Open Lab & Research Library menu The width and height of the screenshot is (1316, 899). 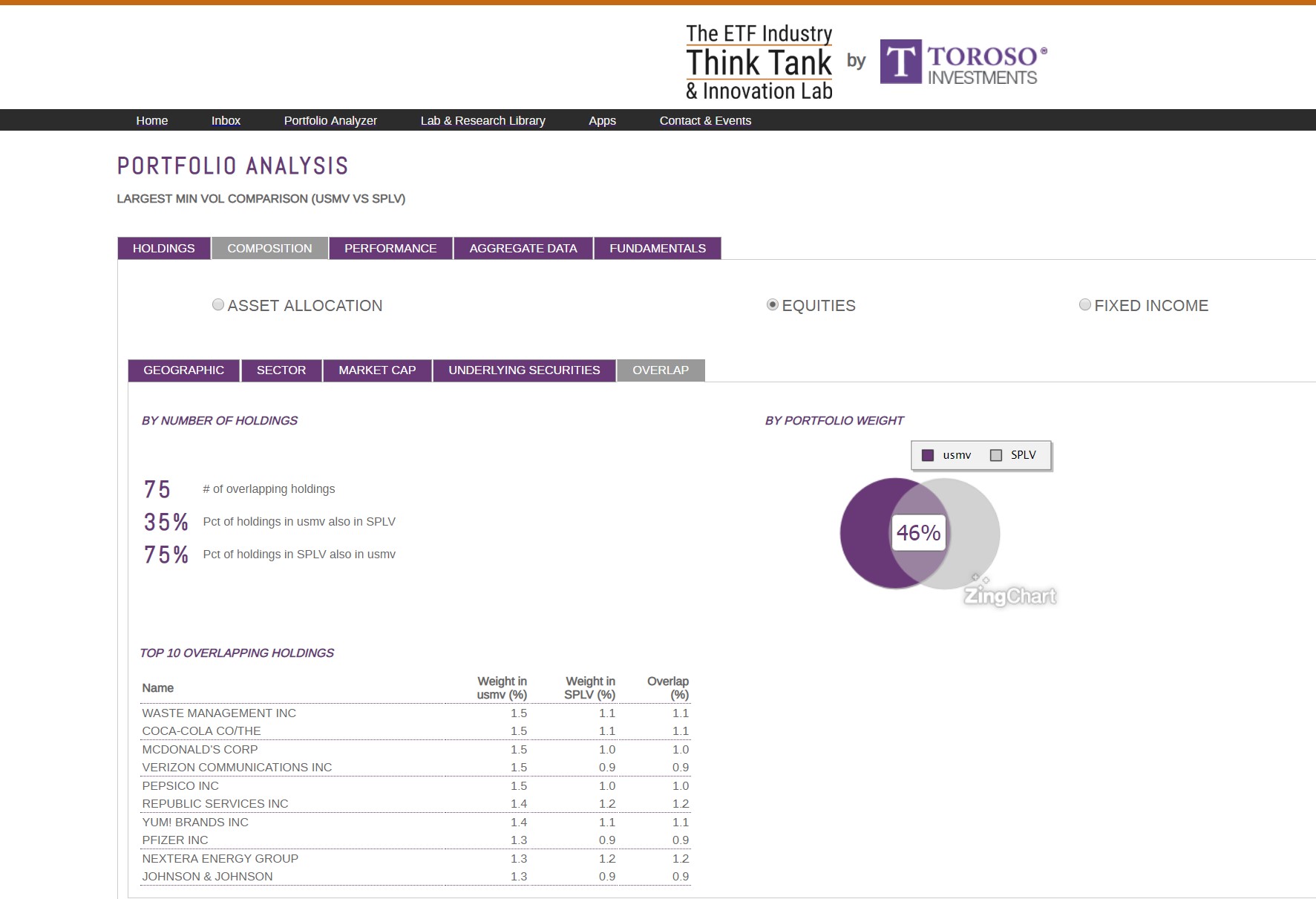coord(483,120)
